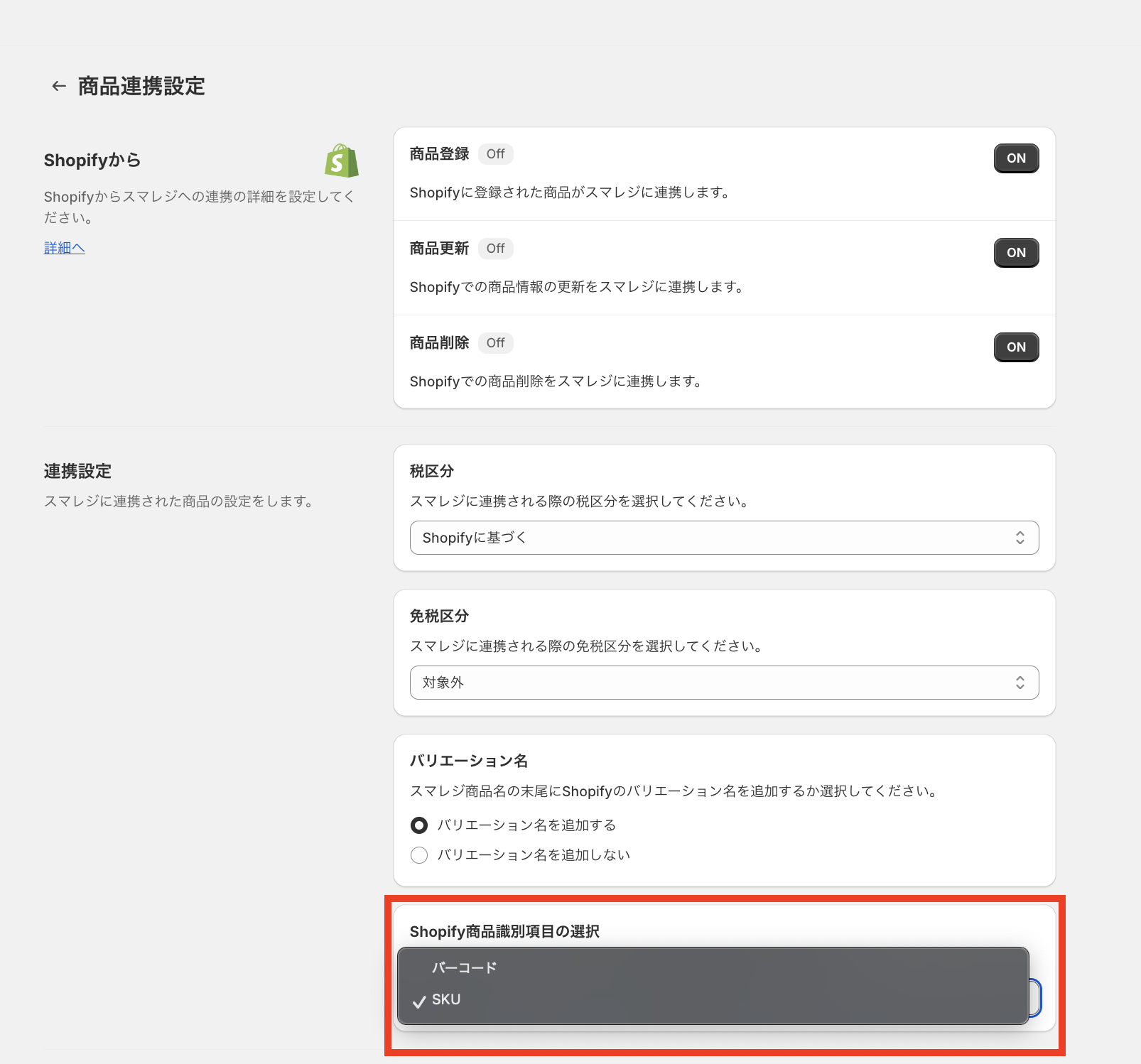The image size is (1141, 1064).
Task: Click the 税区分 card heading
Action: click(x=432, y=471)
